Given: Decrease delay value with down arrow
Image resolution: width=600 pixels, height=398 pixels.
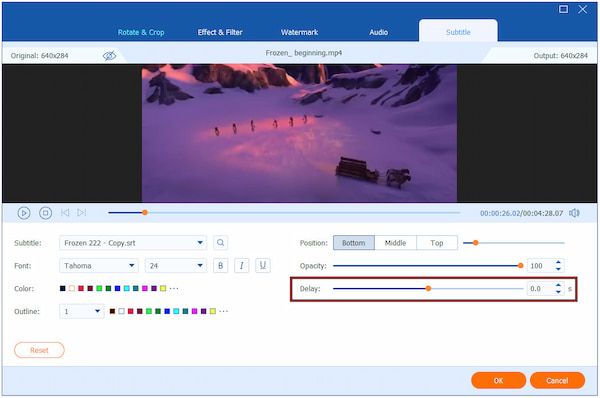Looking at the screenshot, I should point(558,292).
